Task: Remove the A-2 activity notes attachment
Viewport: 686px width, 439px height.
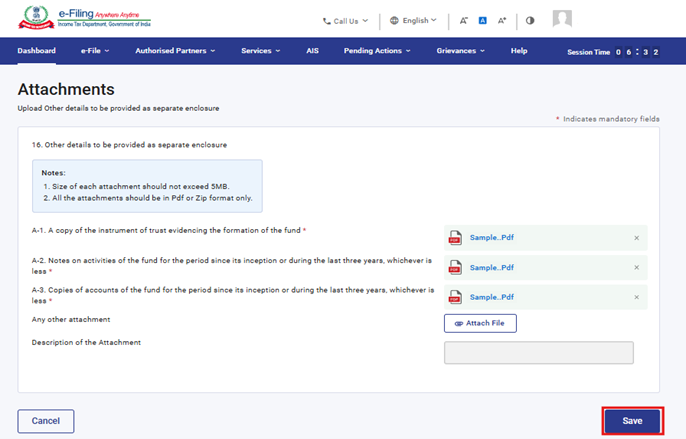Action: pos(636,268)
